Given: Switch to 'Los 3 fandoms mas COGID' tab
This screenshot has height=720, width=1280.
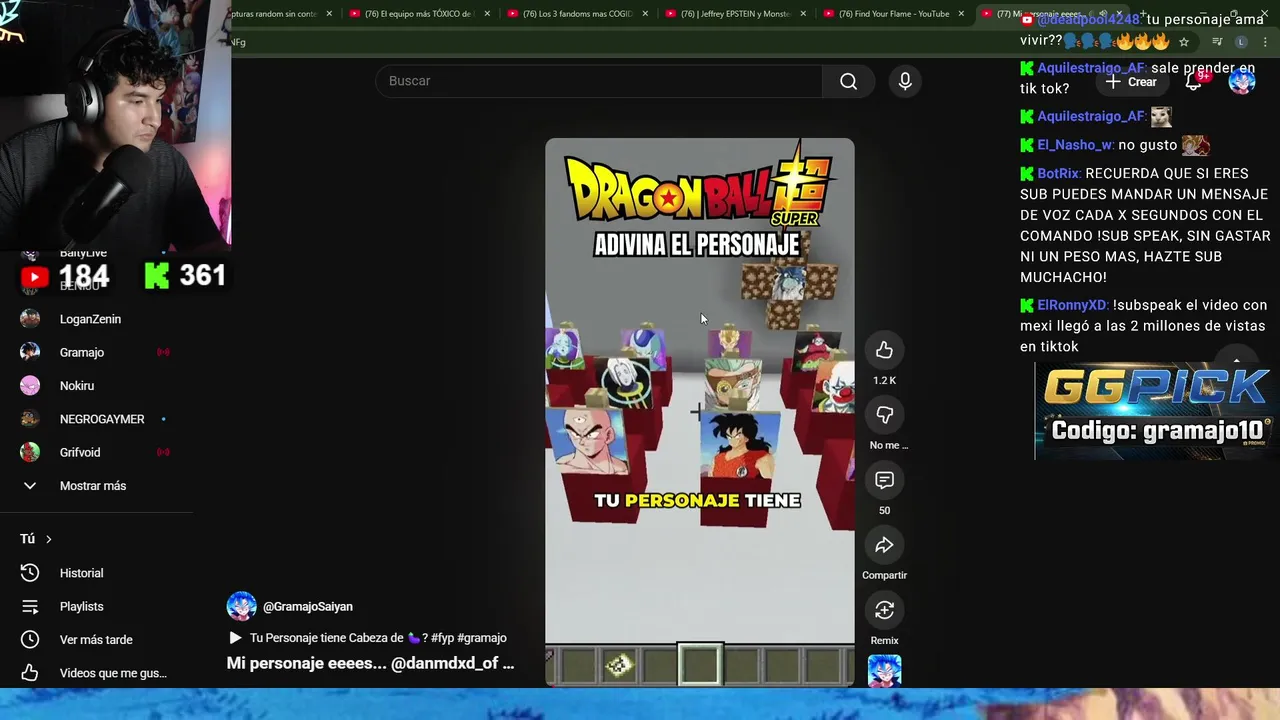Looking at the screenshot, I should tap(576, 14).
